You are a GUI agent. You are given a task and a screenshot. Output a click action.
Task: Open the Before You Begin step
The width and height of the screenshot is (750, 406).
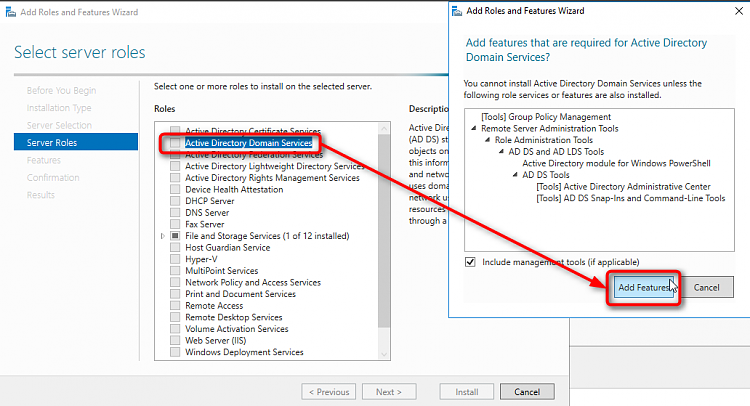(61, 90)
